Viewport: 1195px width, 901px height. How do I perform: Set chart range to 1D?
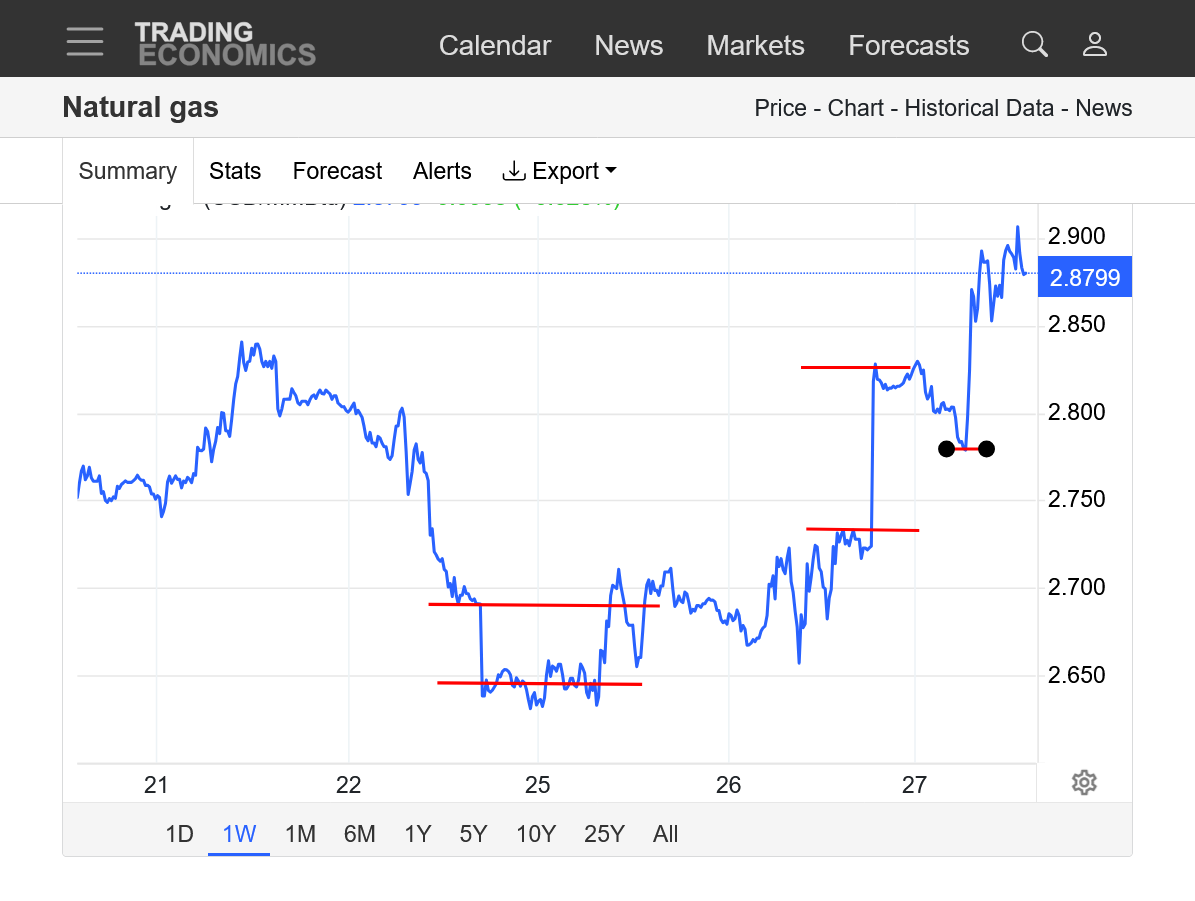[179, 834]
